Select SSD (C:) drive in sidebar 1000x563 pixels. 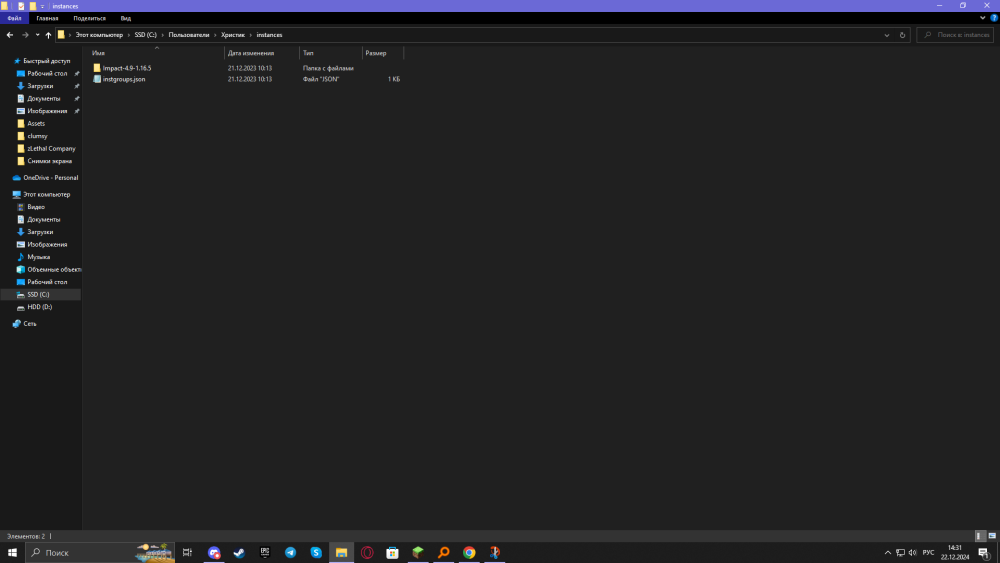click(38, 295)
